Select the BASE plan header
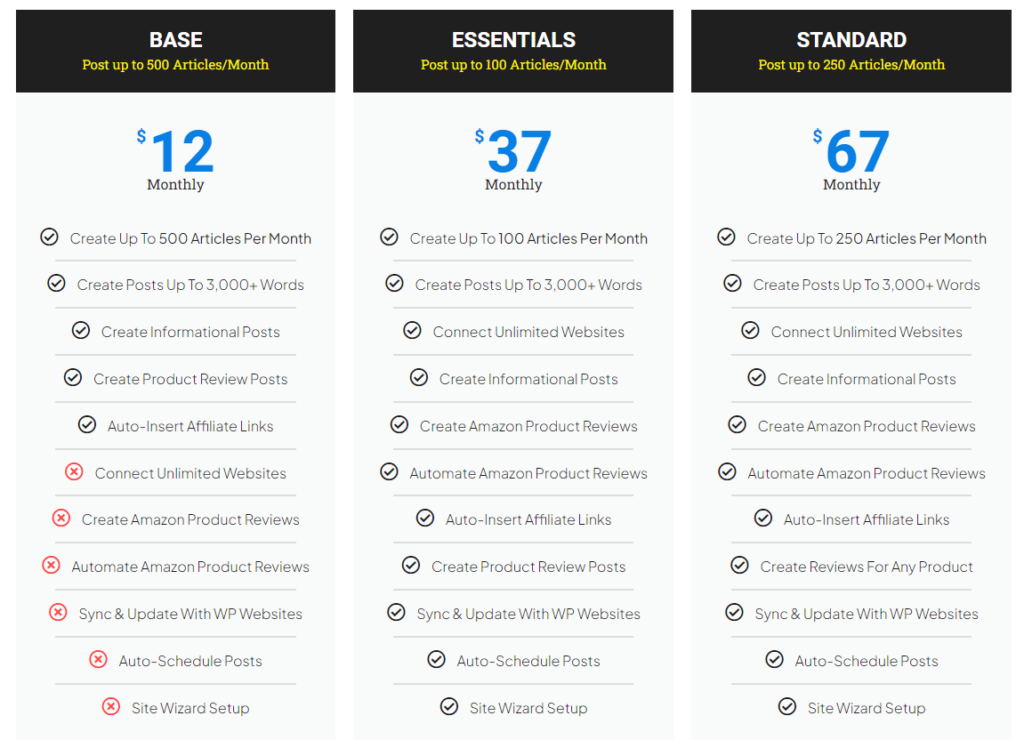 point(176,51)
